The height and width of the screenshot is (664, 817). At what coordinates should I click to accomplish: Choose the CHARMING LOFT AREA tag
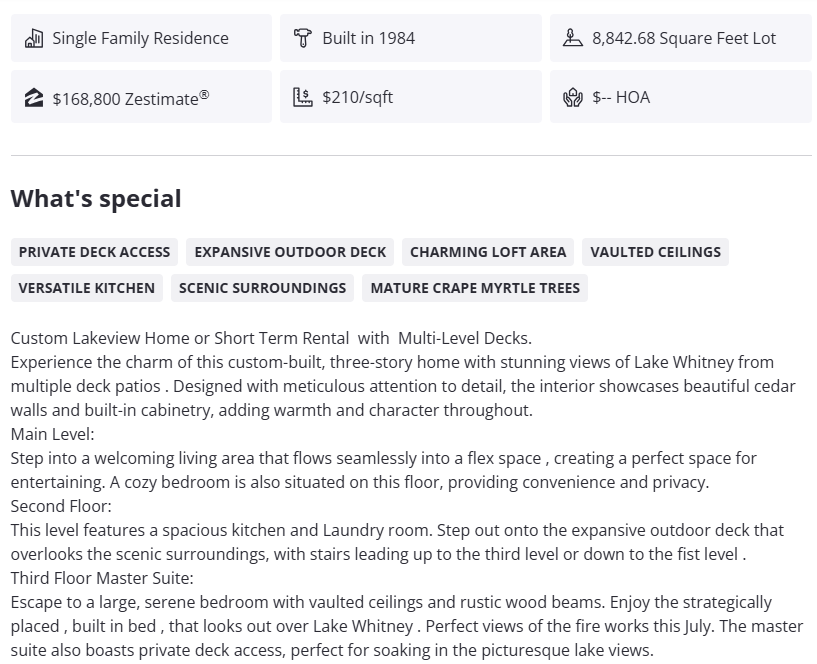488,252
